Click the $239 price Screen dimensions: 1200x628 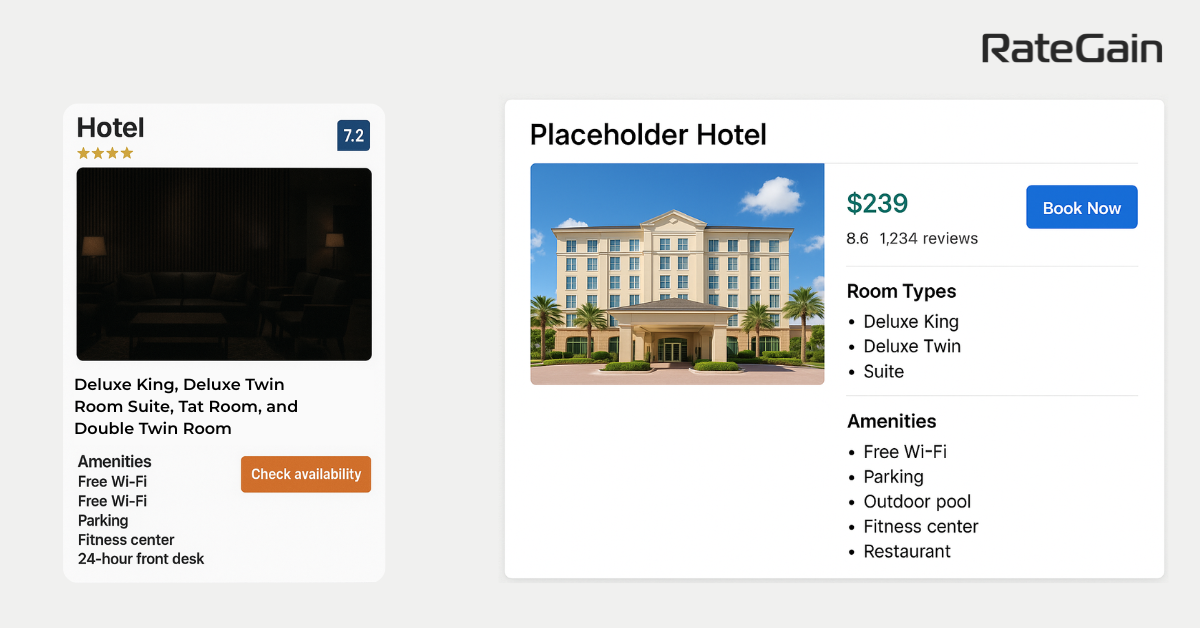877,204
